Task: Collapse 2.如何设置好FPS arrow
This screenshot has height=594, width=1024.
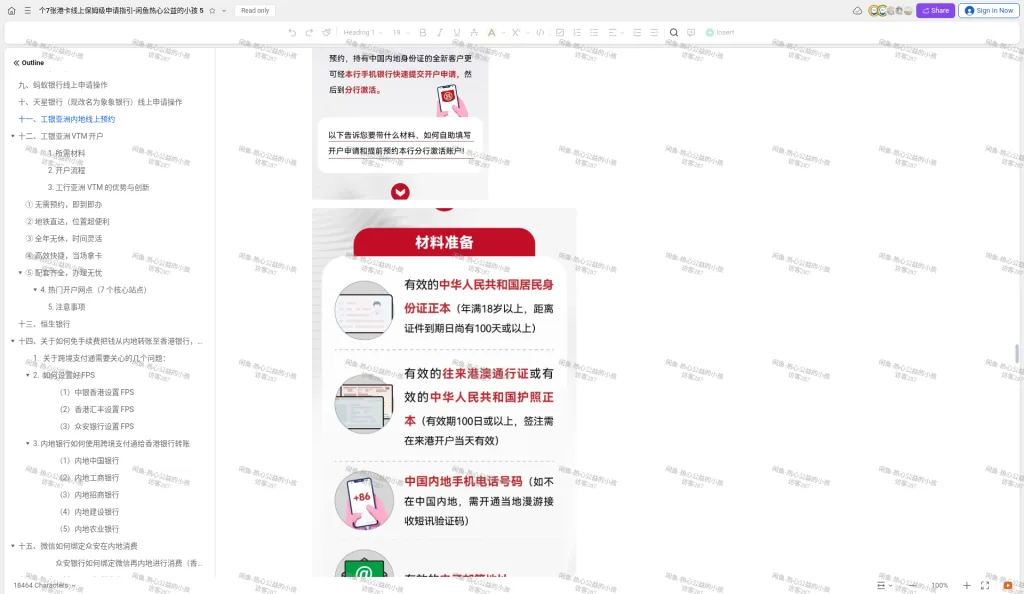Action: (27, 375)
